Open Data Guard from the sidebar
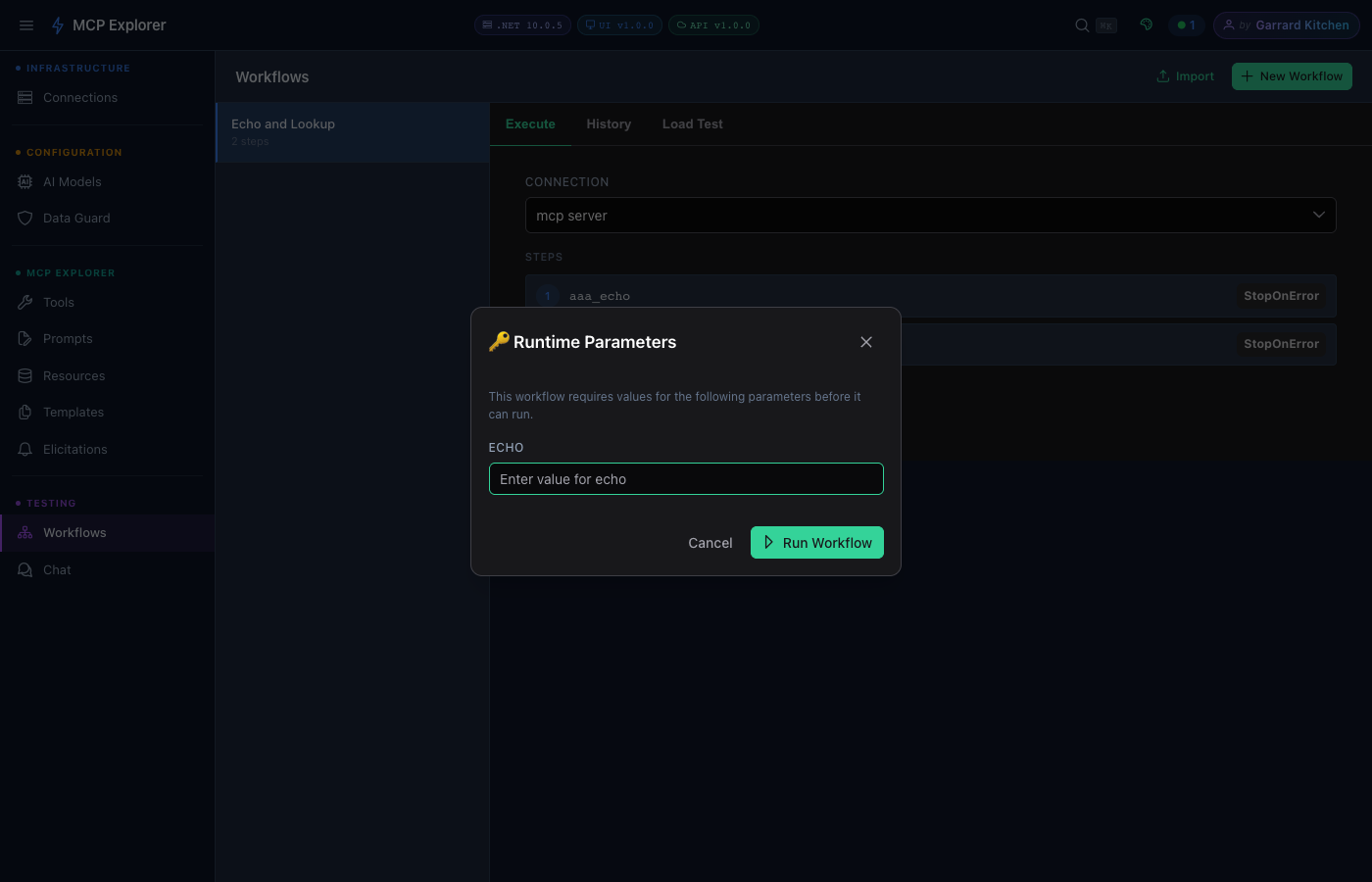Image resolution: width=1372 pixels, height=882 pixels. (x=25, y=218)
